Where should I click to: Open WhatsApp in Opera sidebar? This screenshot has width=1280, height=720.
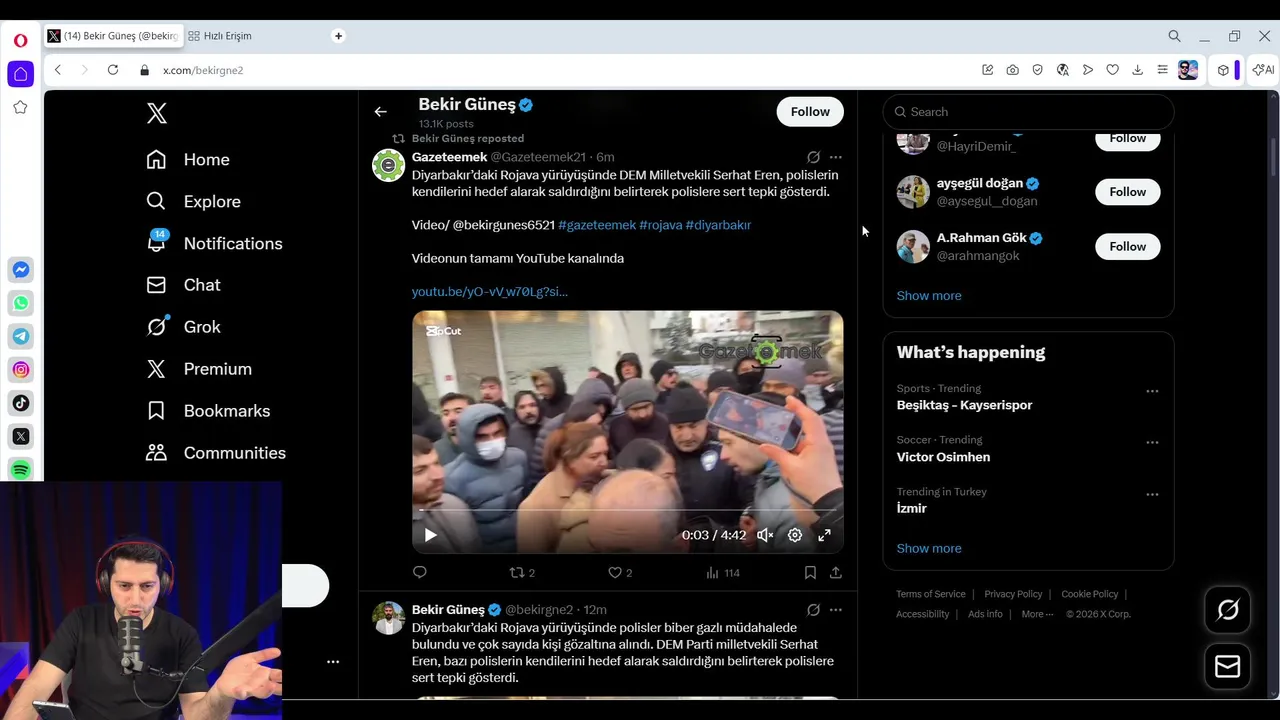[20, 303]
